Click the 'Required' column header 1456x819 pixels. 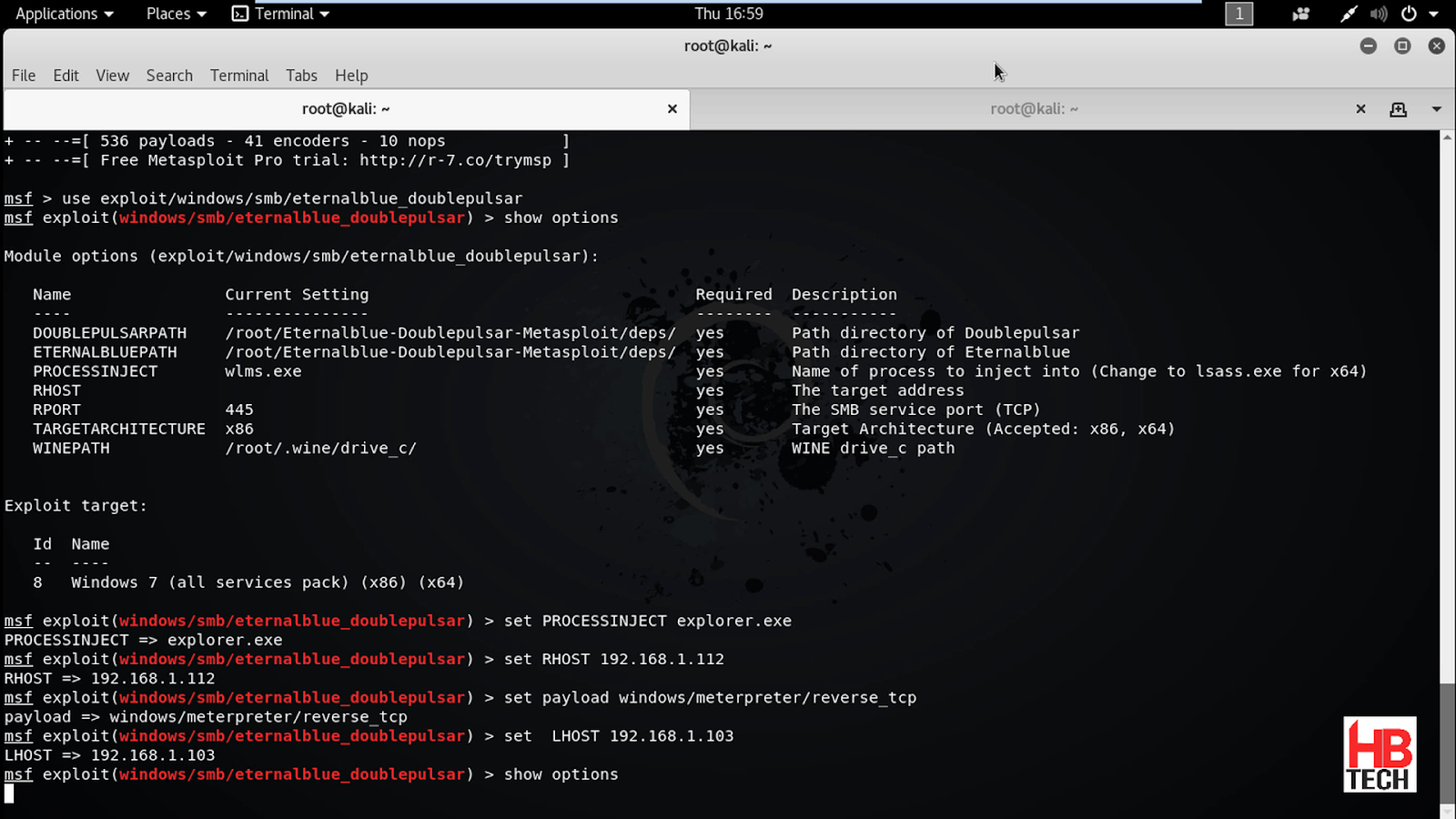(733, 295)
